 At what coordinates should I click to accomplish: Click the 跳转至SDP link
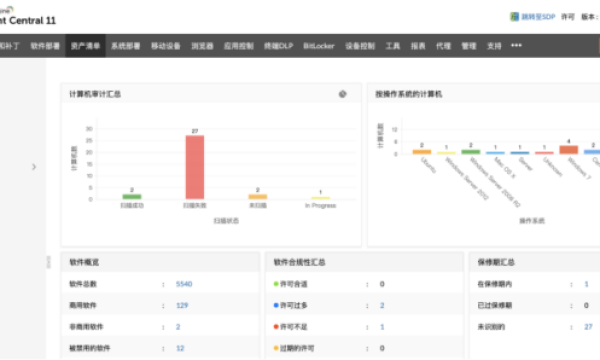coord(538,17)
